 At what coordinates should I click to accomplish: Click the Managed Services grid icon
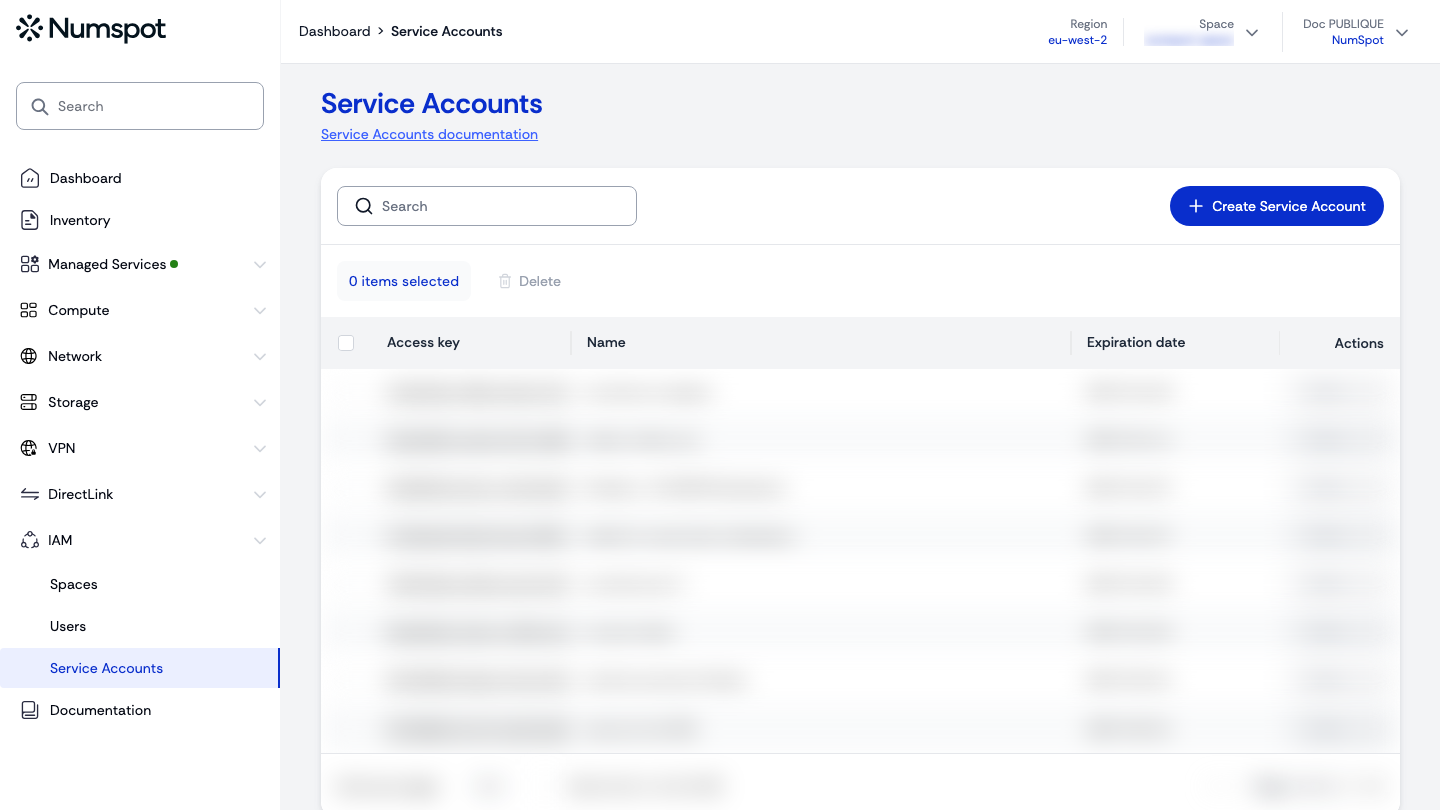(29, 264)
